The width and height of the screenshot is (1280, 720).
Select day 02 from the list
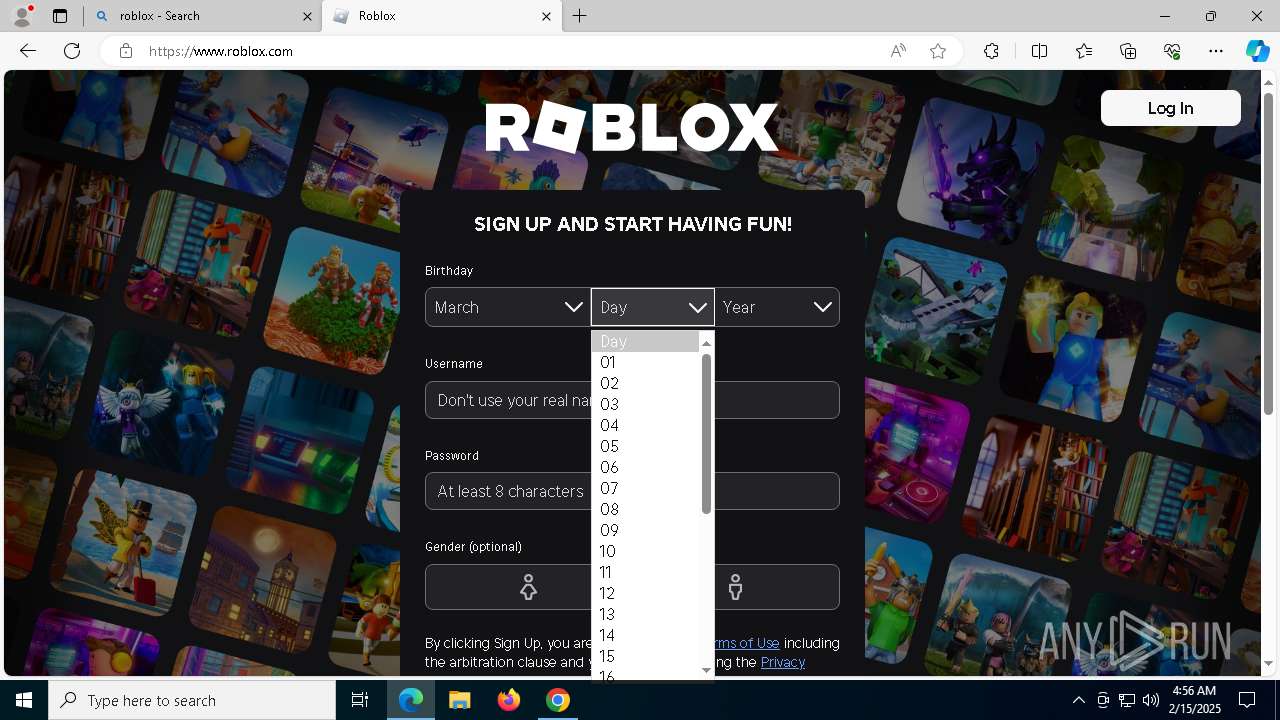coord(645,383)
